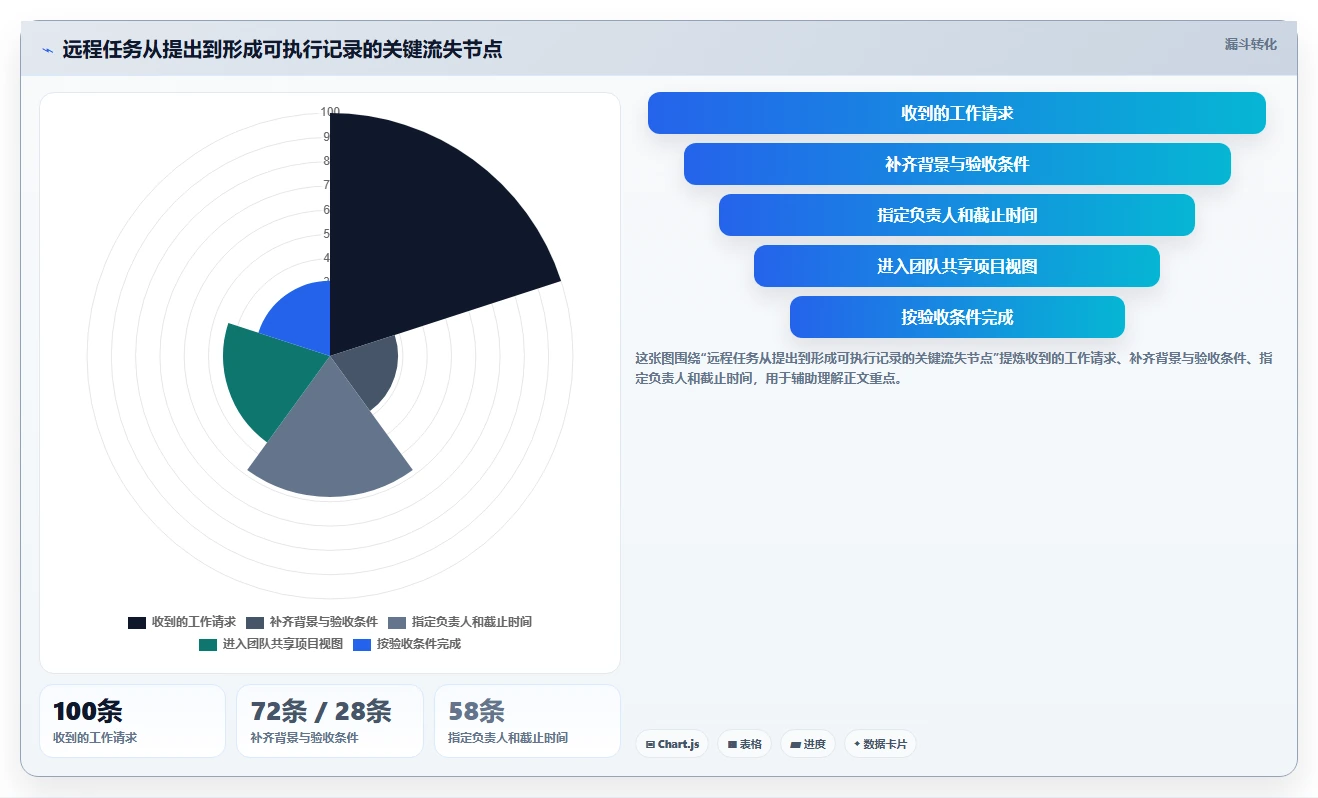Toggle legend swatch for 指定负责人和截止时间
Viewport: 1318px width, 798px height.
click(397, 622)
